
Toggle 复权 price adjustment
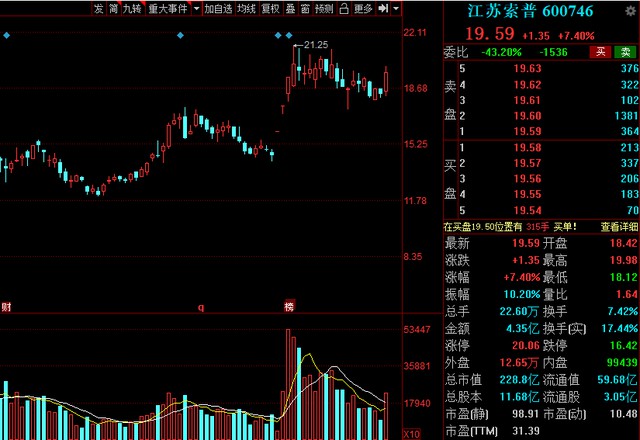pyautogui.click(x=270, y=9)
